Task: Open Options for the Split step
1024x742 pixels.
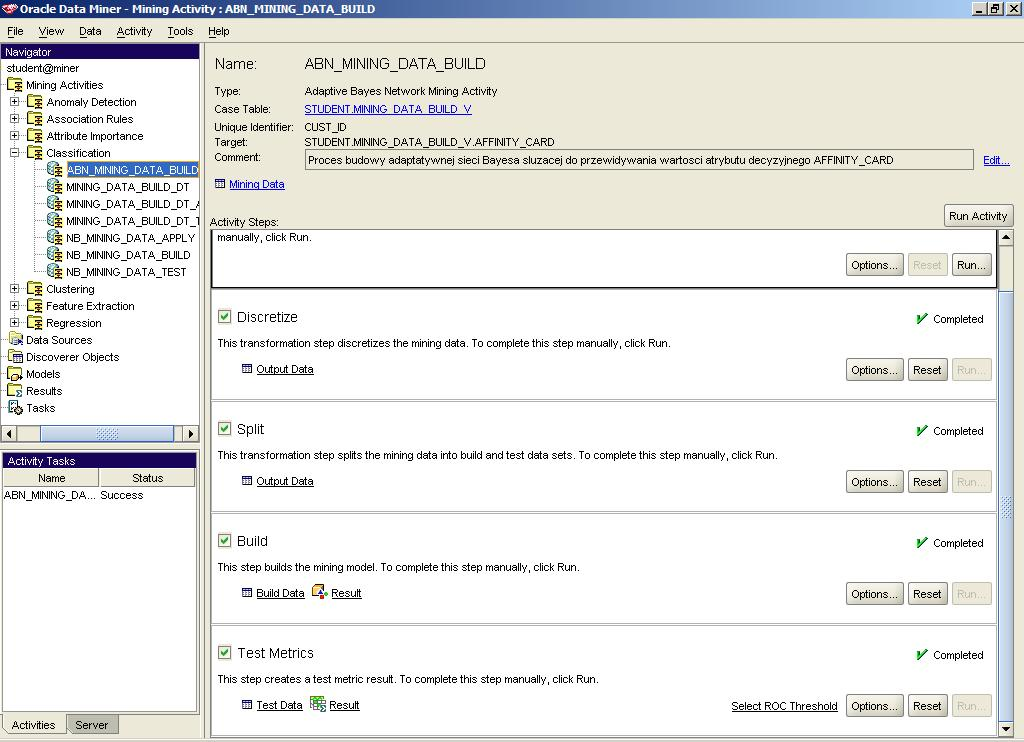Action: 874,482
